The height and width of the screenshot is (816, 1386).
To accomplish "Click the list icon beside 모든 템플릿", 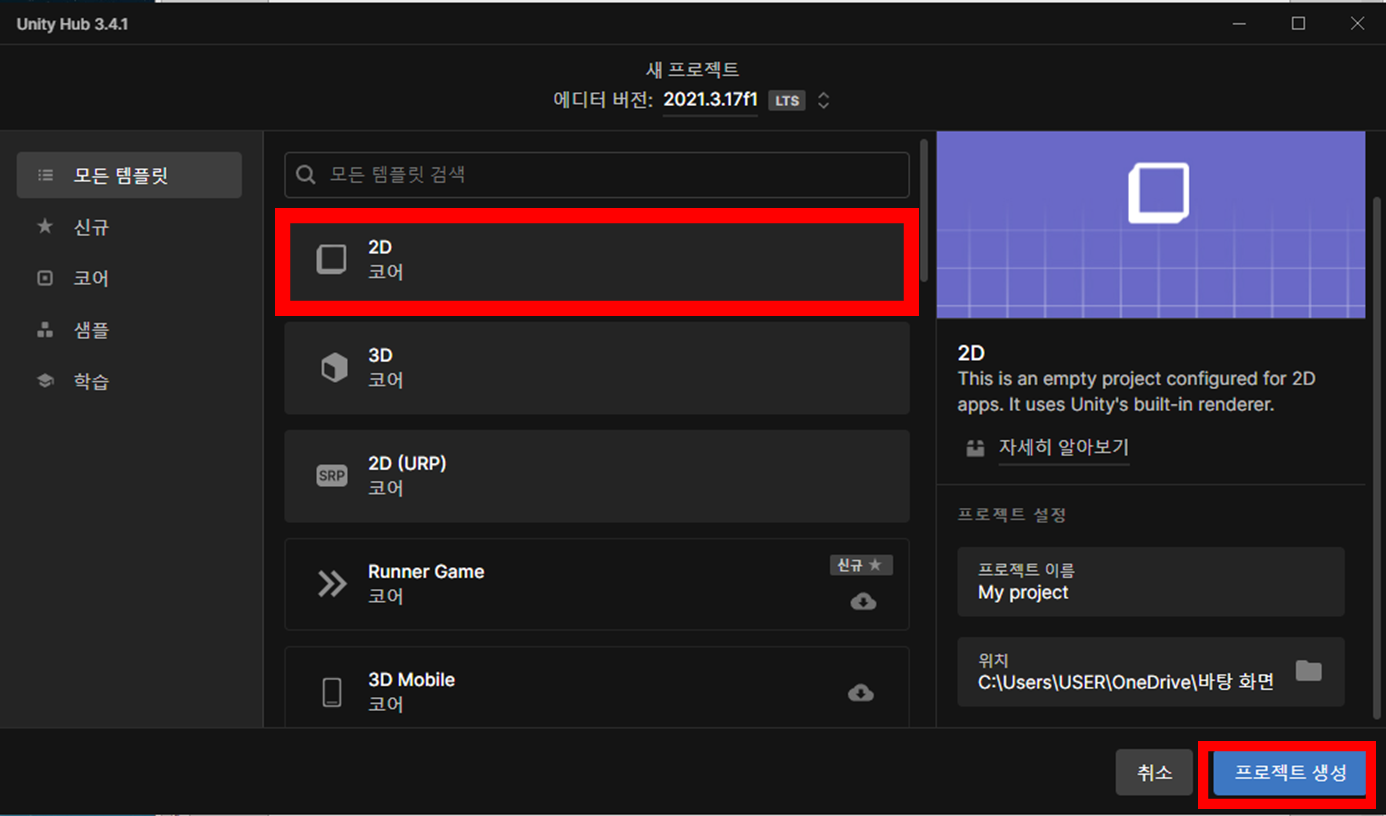I will [45, 175].
